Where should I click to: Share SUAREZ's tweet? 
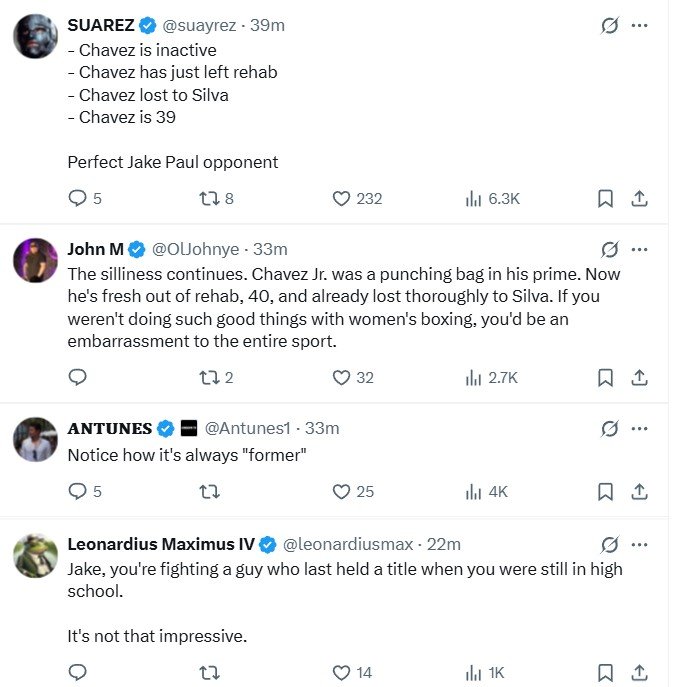pos(640,198)
